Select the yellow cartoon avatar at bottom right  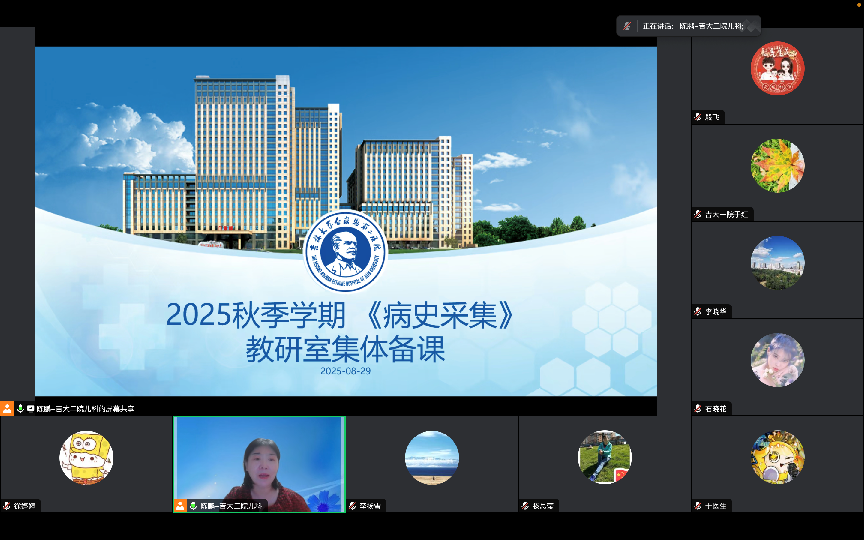coord(777,457)
